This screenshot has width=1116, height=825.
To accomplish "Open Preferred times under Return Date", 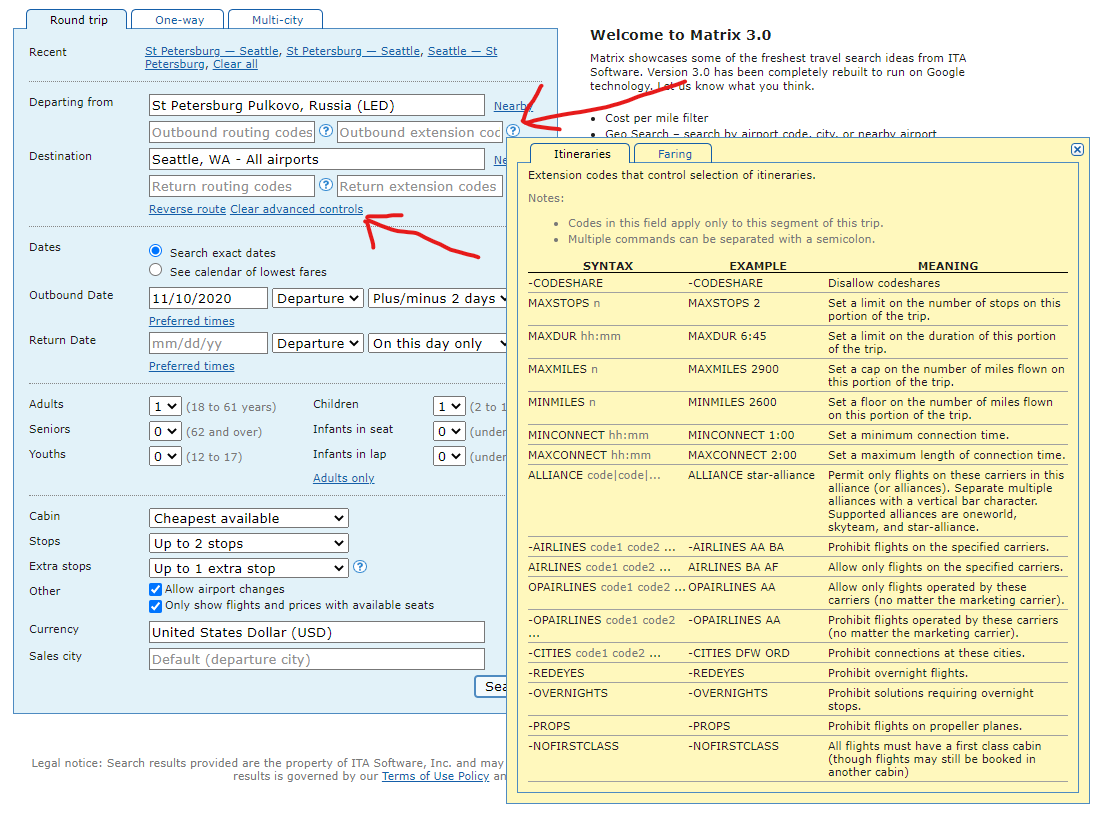I will [x=191, y=366].
